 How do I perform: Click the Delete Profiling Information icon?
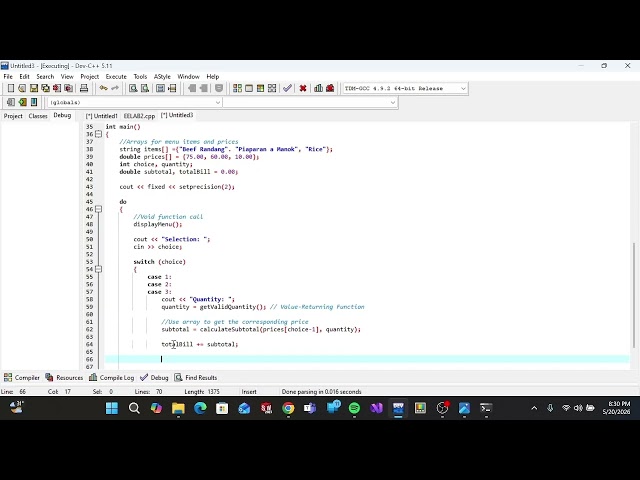(330, 88)
